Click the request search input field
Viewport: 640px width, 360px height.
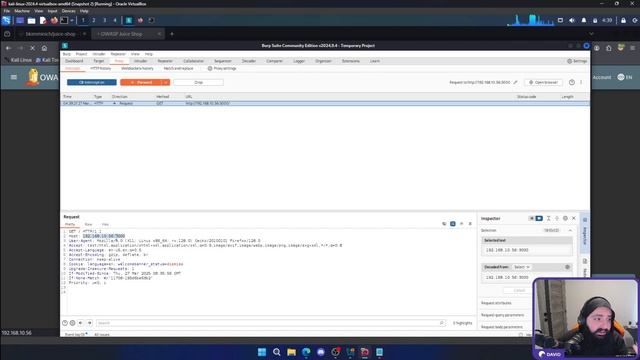coord(271,323)
